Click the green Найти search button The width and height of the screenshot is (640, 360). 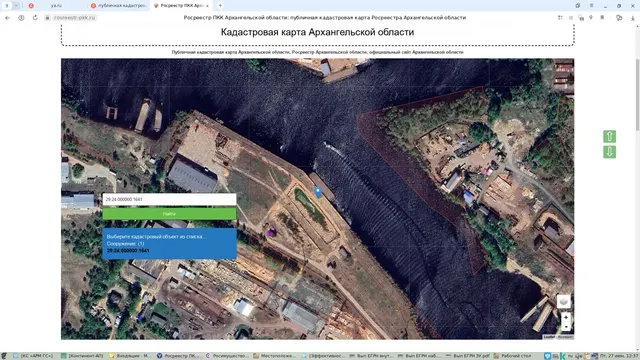coord(169,213)
